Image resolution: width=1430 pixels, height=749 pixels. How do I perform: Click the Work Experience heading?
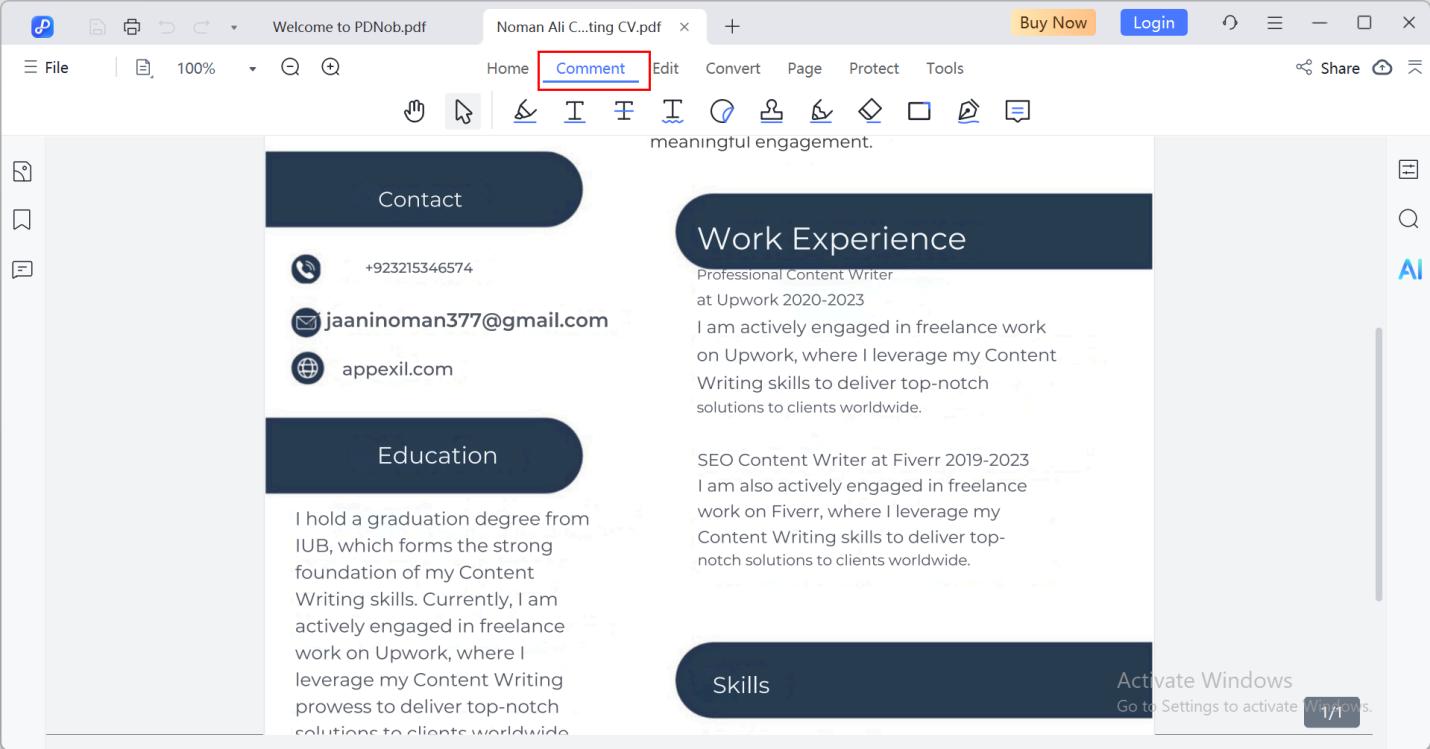point(831,238)
